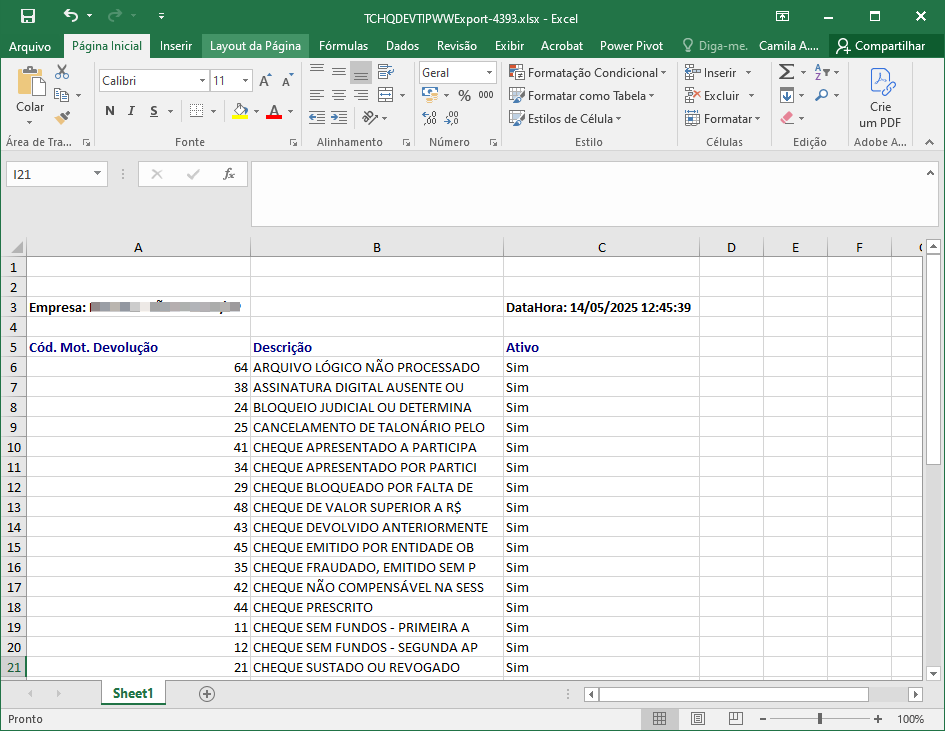Click Increase Indent icon
The image size is (945, 731).
339,118
